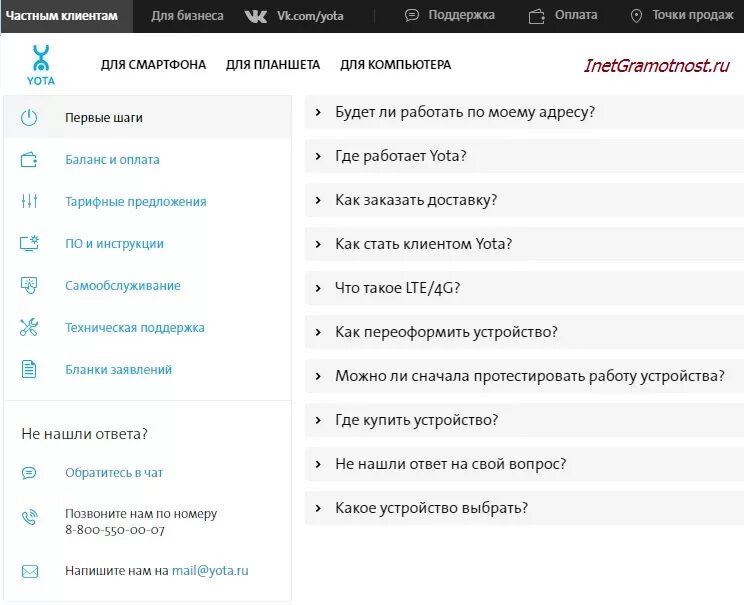Image resolution: width=744 pixels, height=605 pixels.
Task: Open the Оплата link in top bar
Action: coord(576,15)
